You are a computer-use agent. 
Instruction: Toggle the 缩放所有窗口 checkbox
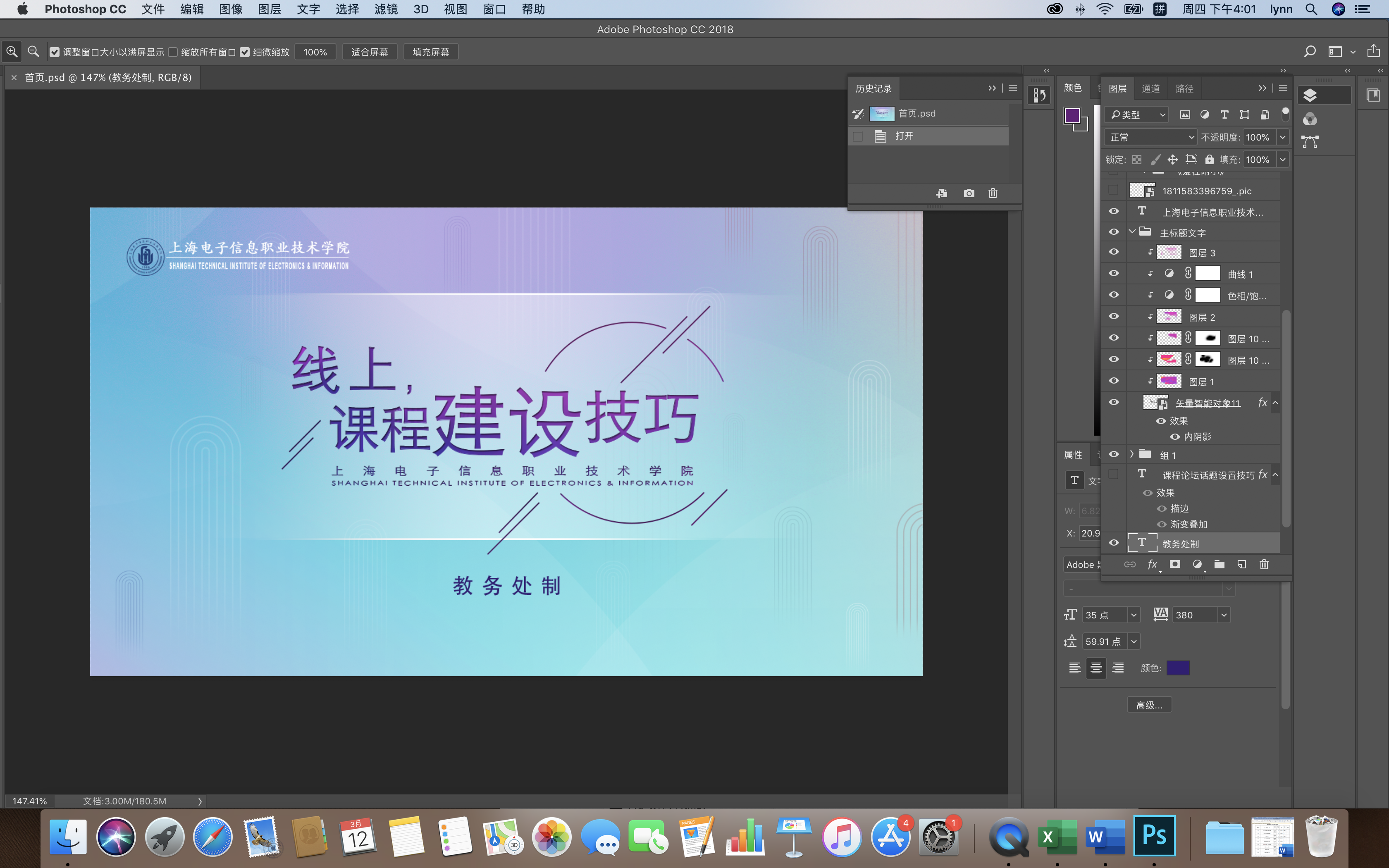click(173, 52)
